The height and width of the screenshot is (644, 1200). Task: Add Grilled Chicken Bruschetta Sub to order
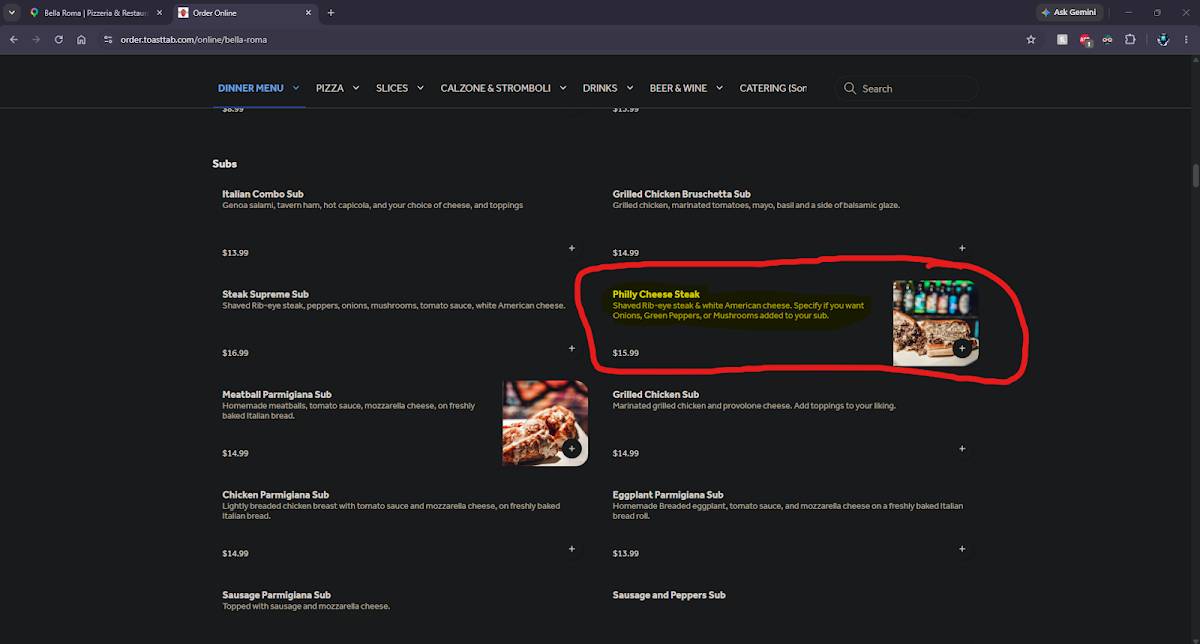pyautogui.click(x=962, y=248)
